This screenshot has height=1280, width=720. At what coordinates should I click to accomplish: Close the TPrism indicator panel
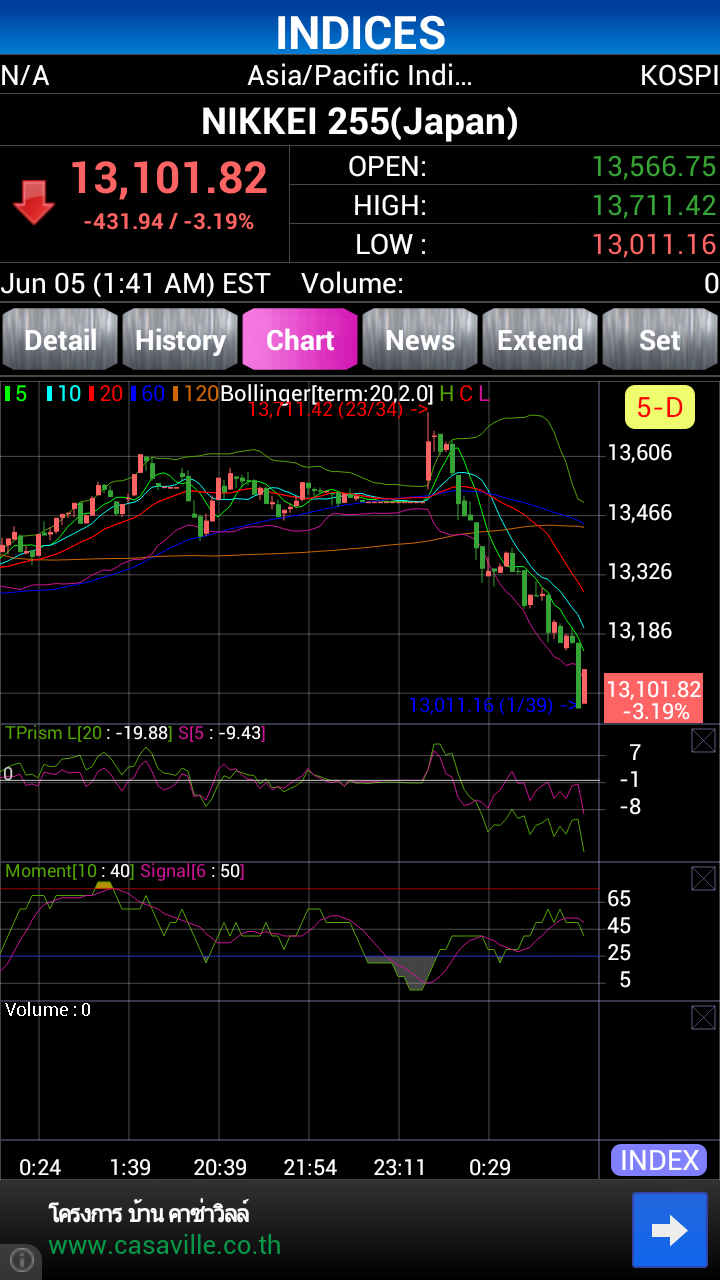[703, 741]
